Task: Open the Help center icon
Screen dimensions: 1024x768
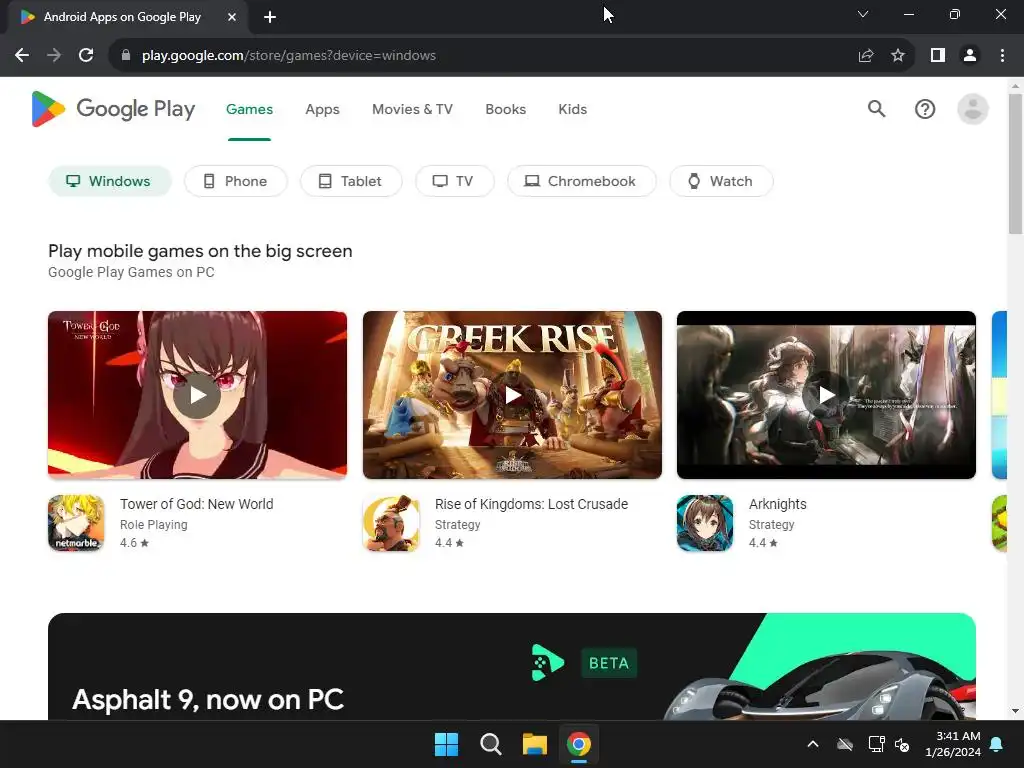Action: point(925,109)
